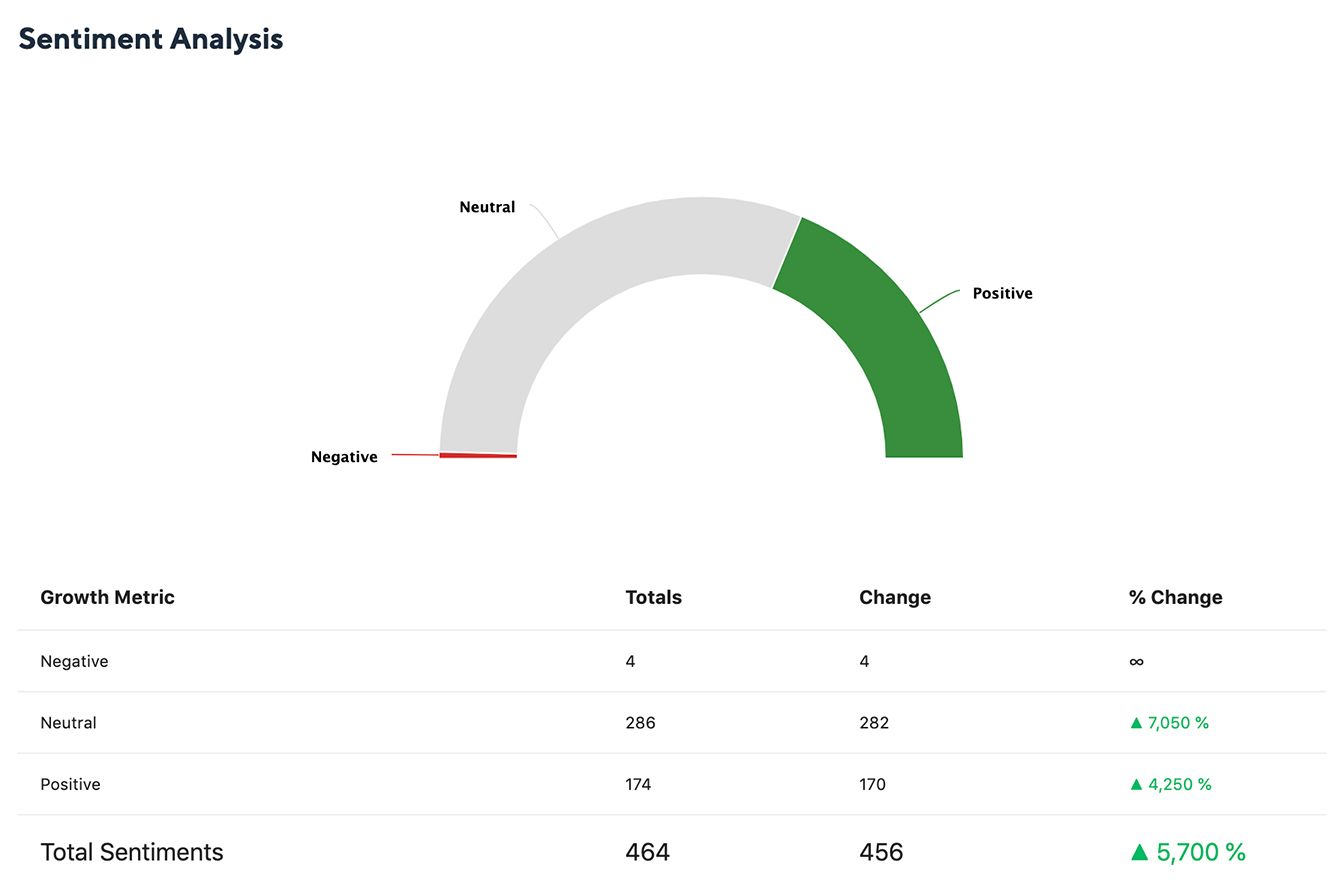The width and height of the screenshot is (1338, 886).
Task: Click the thin red Negative sliver on the gauge
Action: click(x=478, y=455)
